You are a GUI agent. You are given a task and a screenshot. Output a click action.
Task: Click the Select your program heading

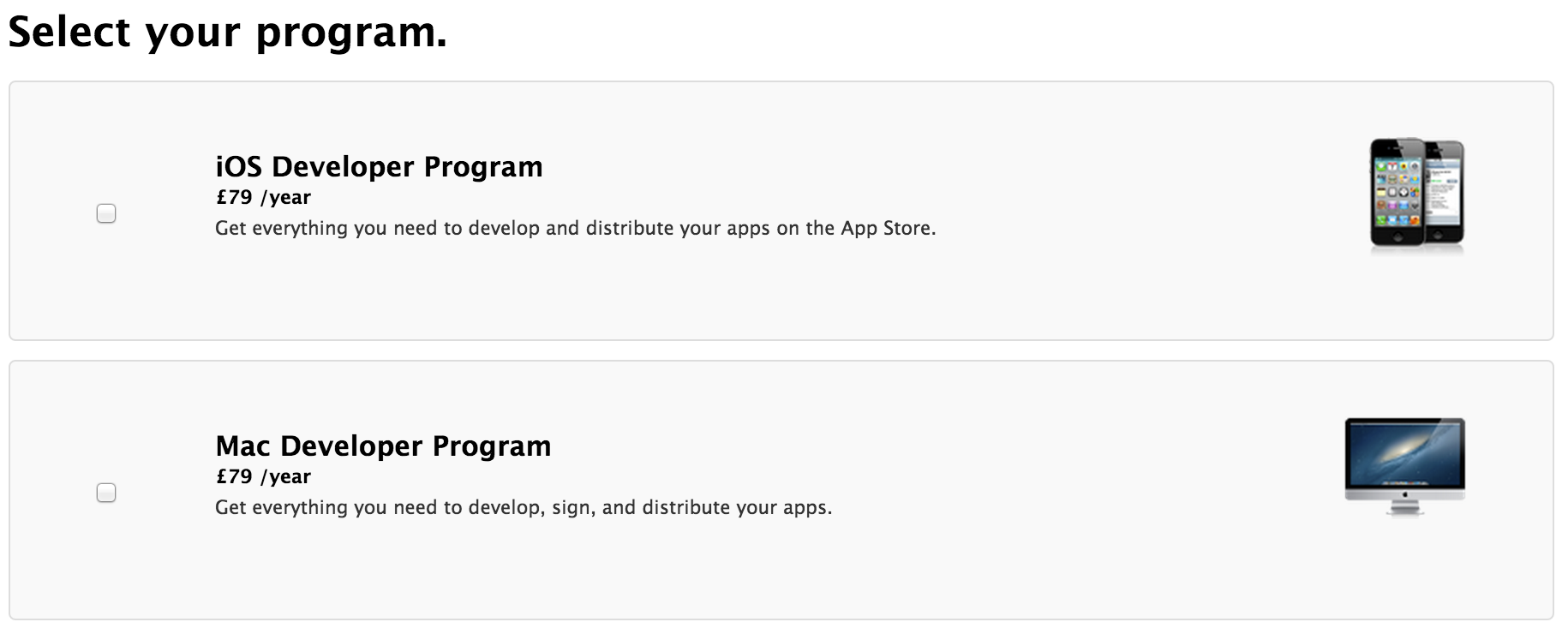coord(227,32)
